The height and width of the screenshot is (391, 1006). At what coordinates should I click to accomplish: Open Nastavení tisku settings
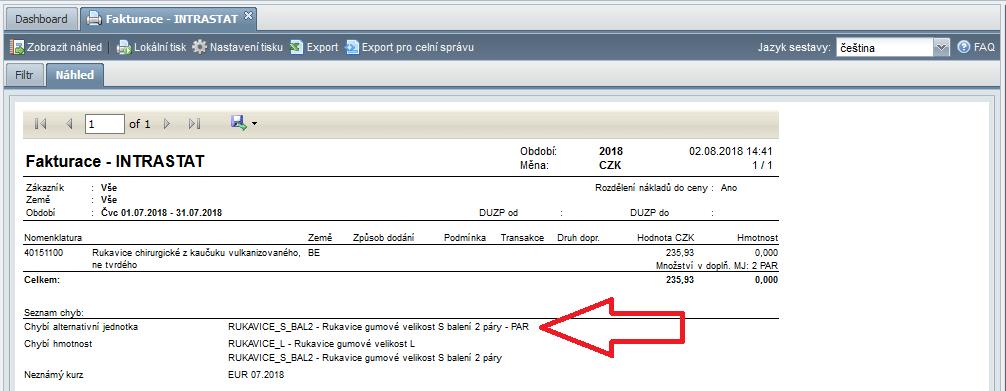(x=237, y=48)
